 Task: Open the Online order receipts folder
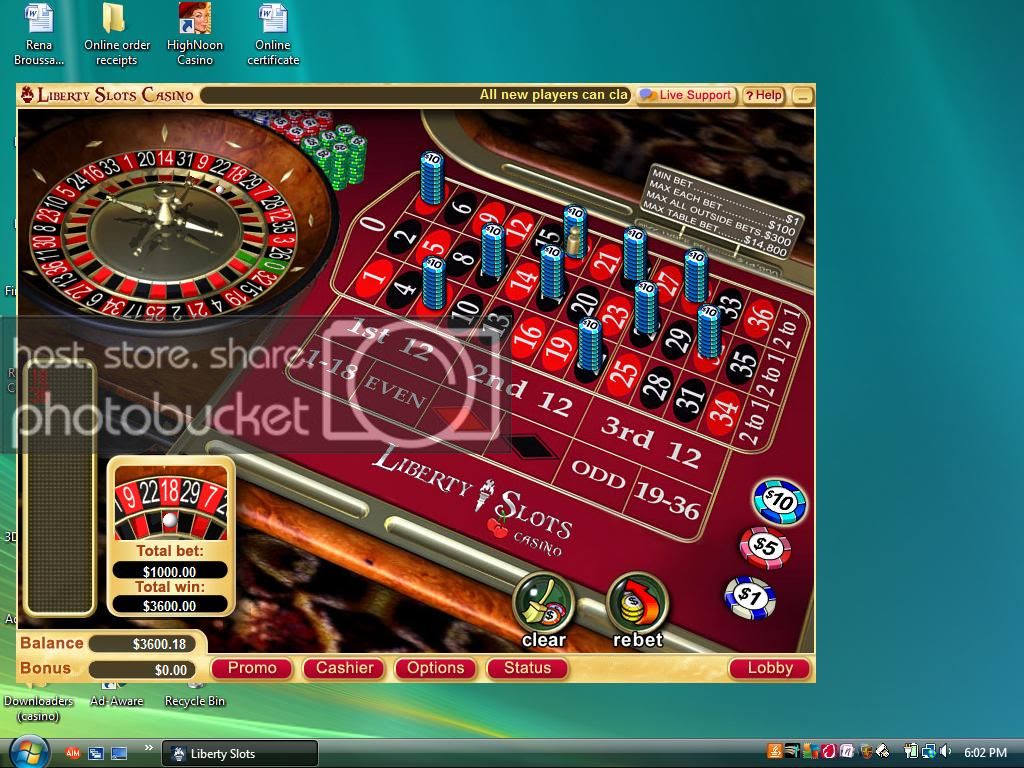pos(117,34)
